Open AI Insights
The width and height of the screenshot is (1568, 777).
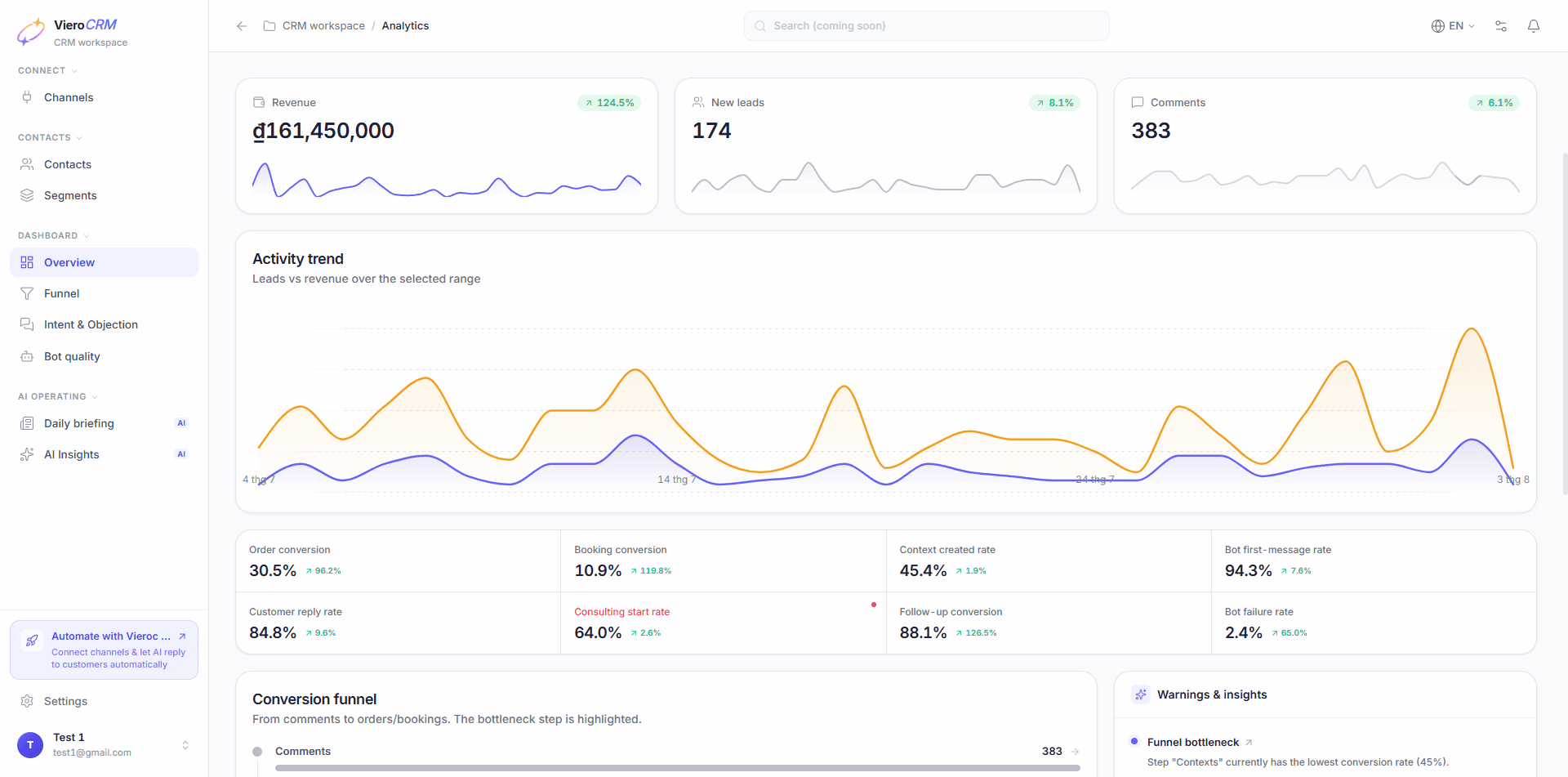(104, 454)
